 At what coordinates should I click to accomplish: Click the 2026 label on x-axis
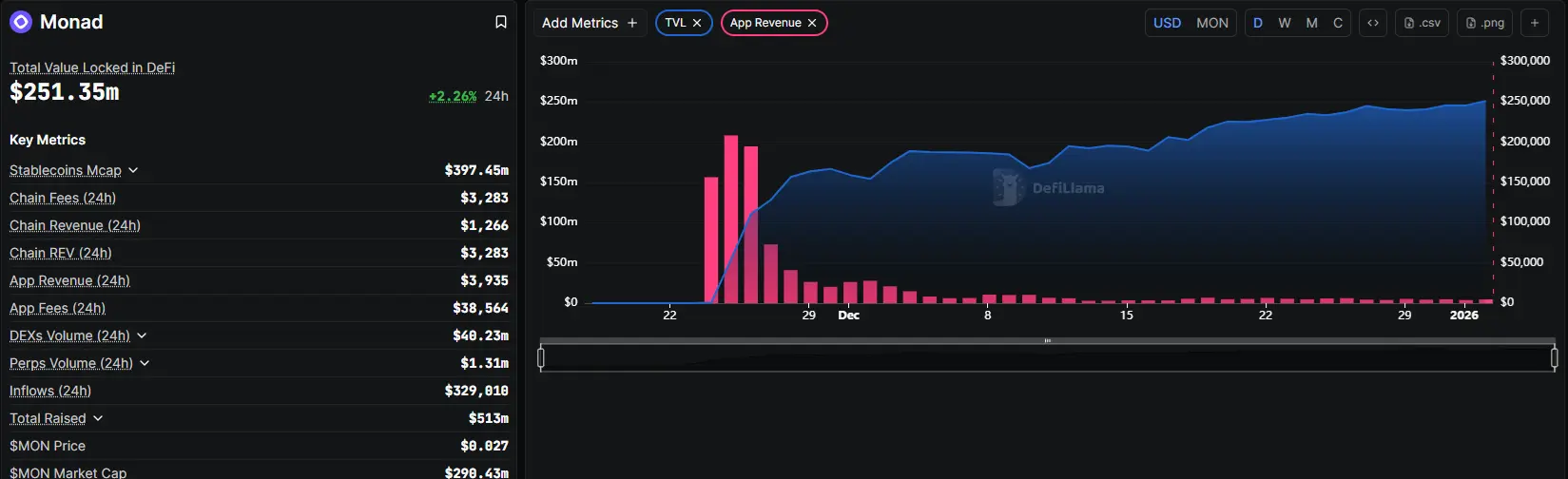(x=1464, y=316)
